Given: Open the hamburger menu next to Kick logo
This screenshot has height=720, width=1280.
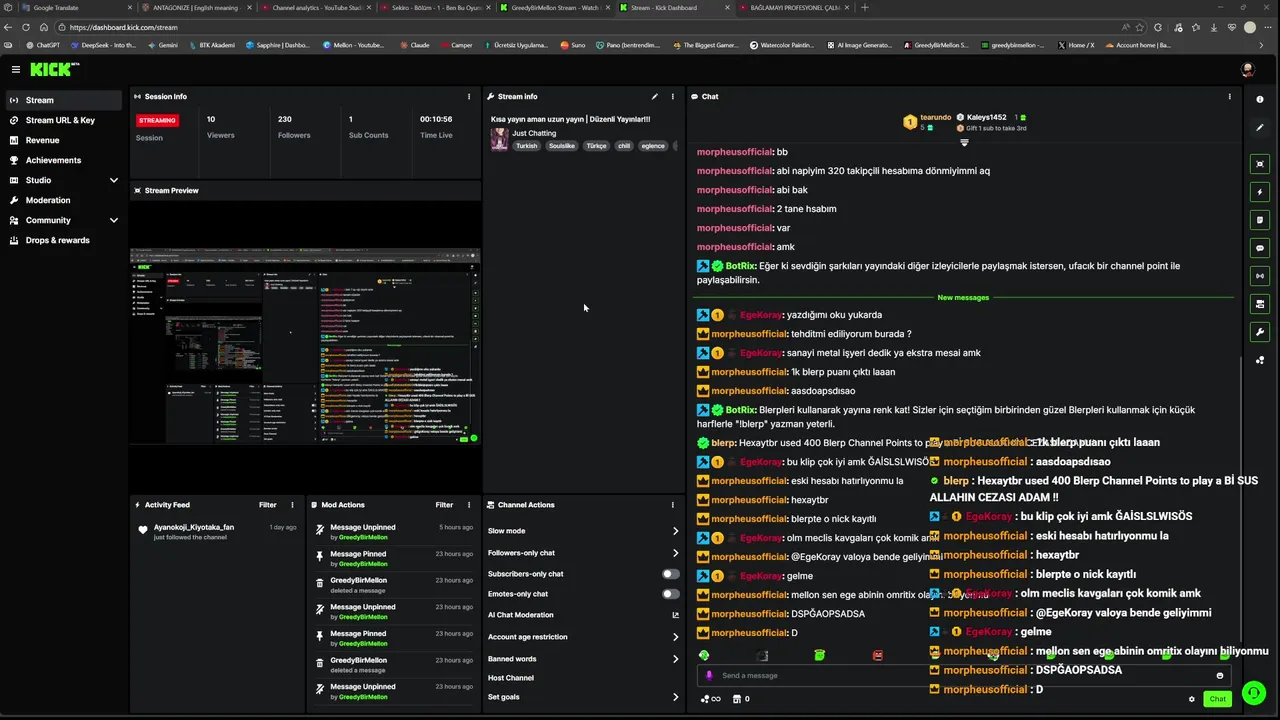Looking at the screenshot, I should (16, 69).
